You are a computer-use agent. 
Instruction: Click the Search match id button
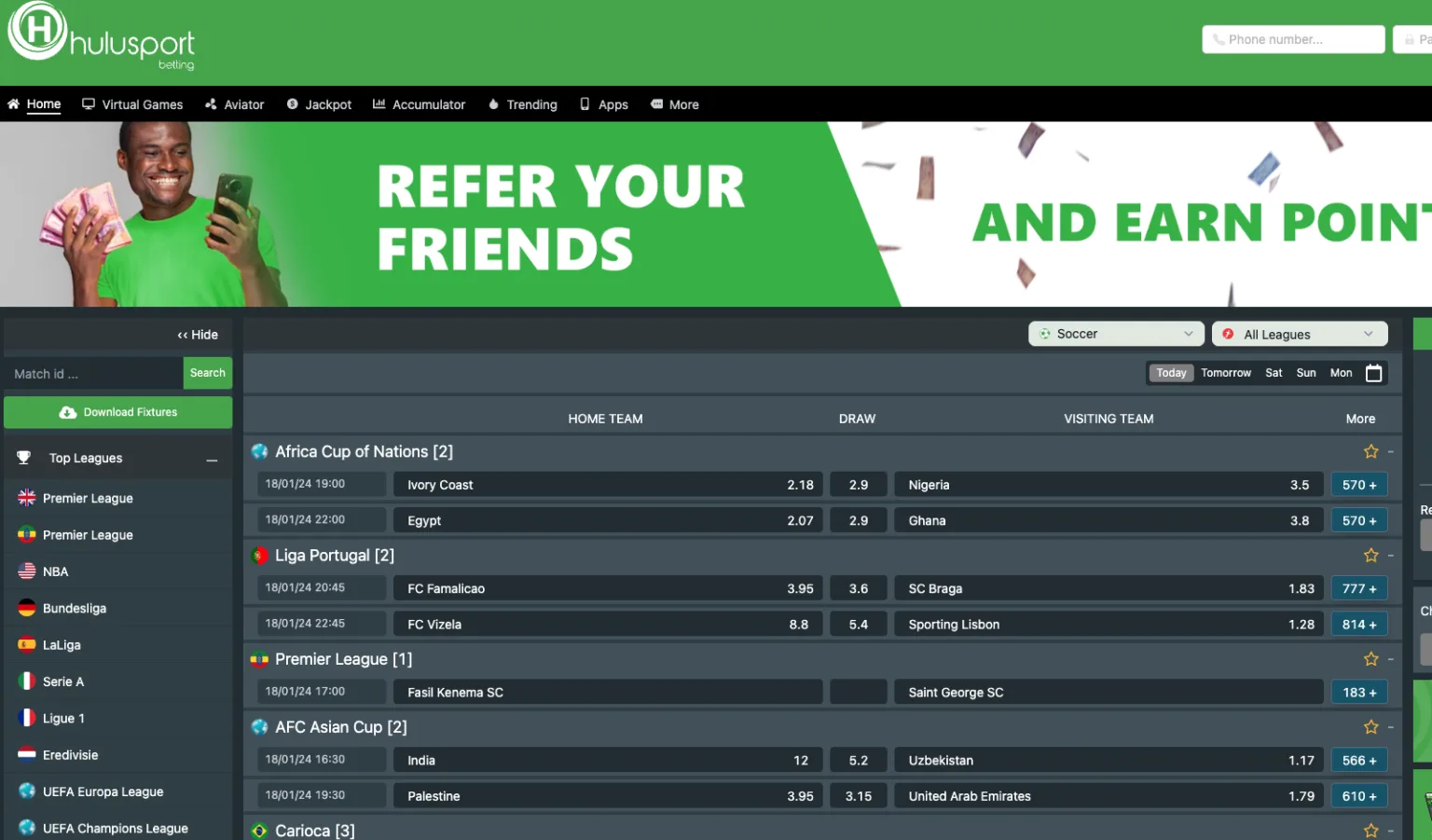[x=208, y=373]
